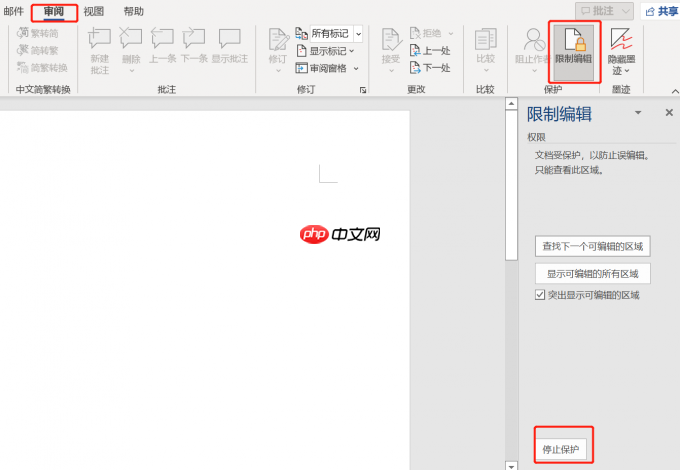The image size is (680, 470).
Task: Switch to the 视图 ribbon tab
Action: tap(94, 11)
